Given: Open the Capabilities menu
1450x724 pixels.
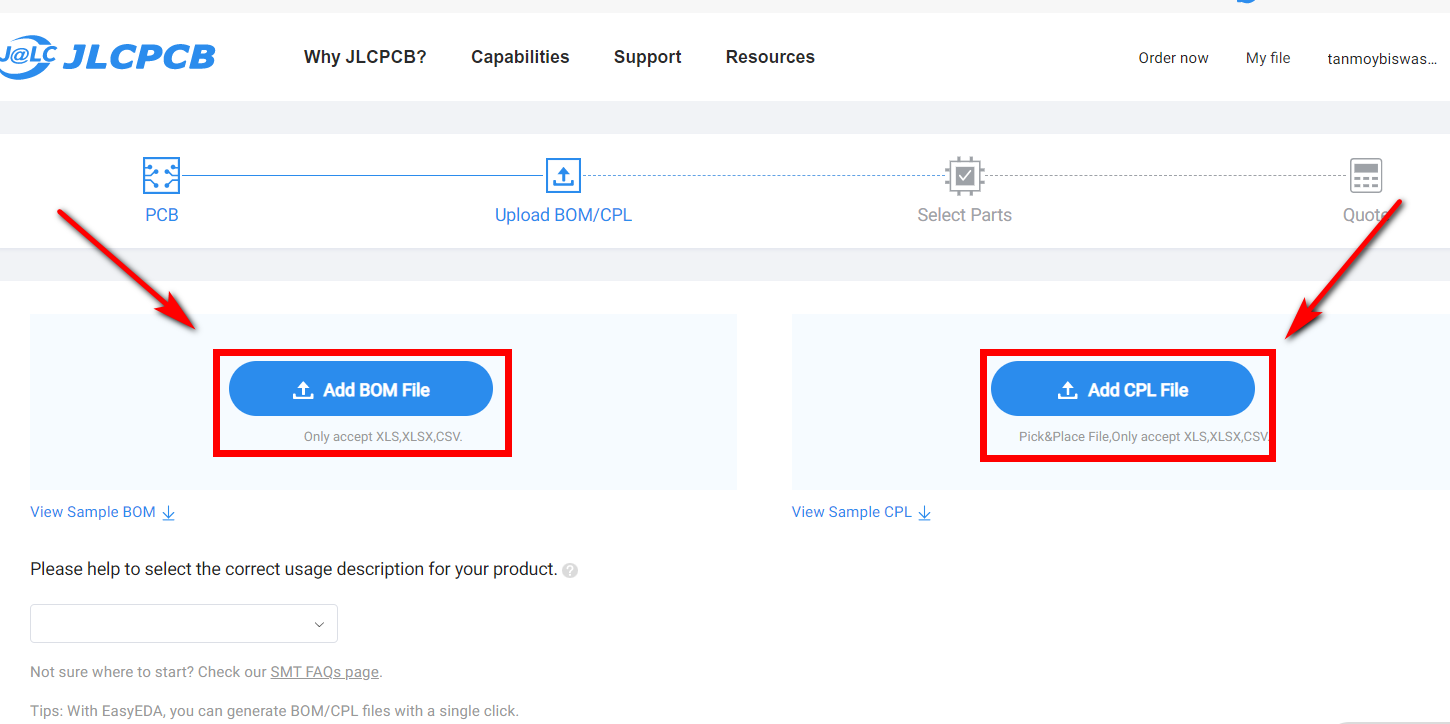Looking at the screenshot, I should click(x=520, y=57).
